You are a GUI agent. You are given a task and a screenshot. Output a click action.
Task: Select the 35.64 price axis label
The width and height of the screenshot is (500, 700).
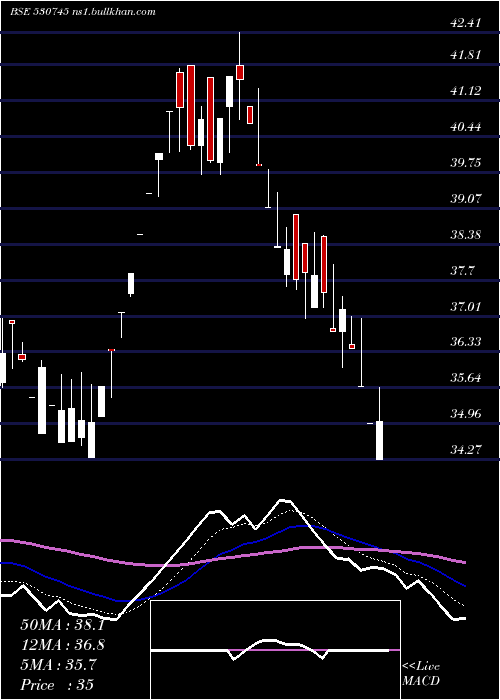(466, 378)
